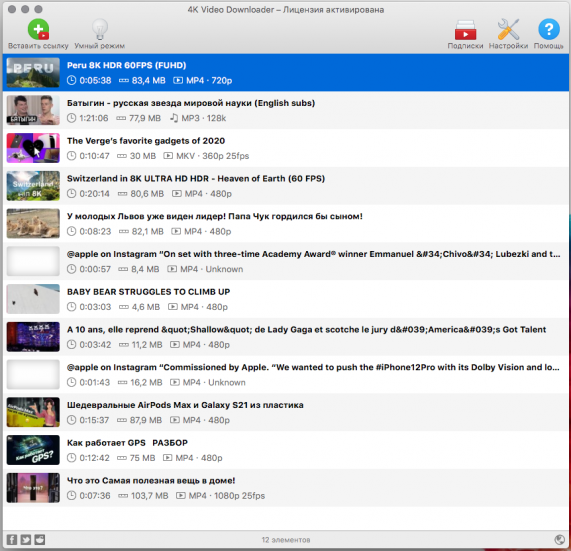Click title 'Что это Самая полезная вещь в доме!'
Viewport: 571px width, 551px height.
[151, 481]
